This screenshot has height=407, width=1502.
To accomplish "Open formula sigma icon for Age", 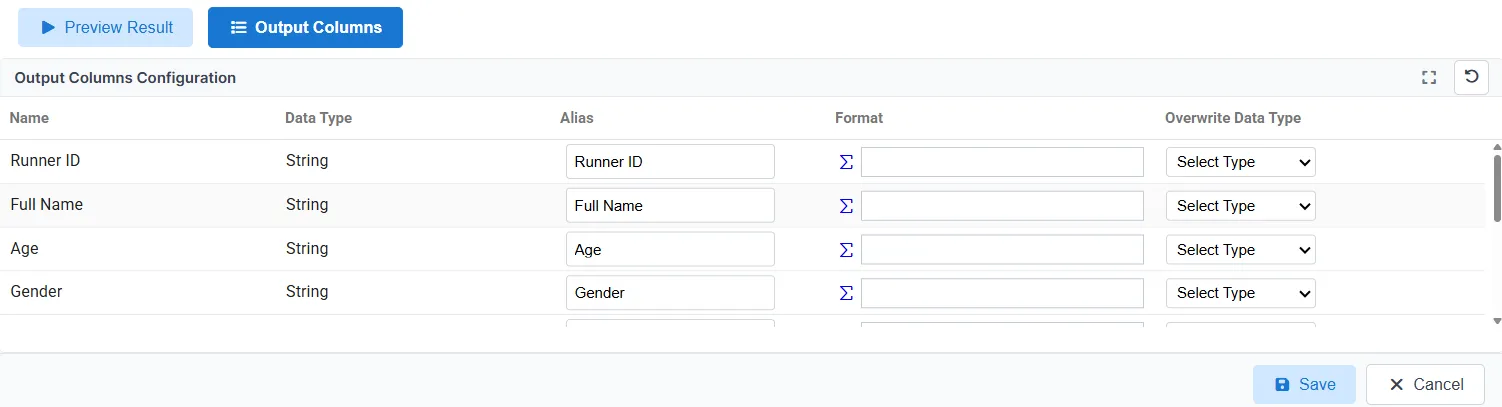I will (x=846, y=249).
